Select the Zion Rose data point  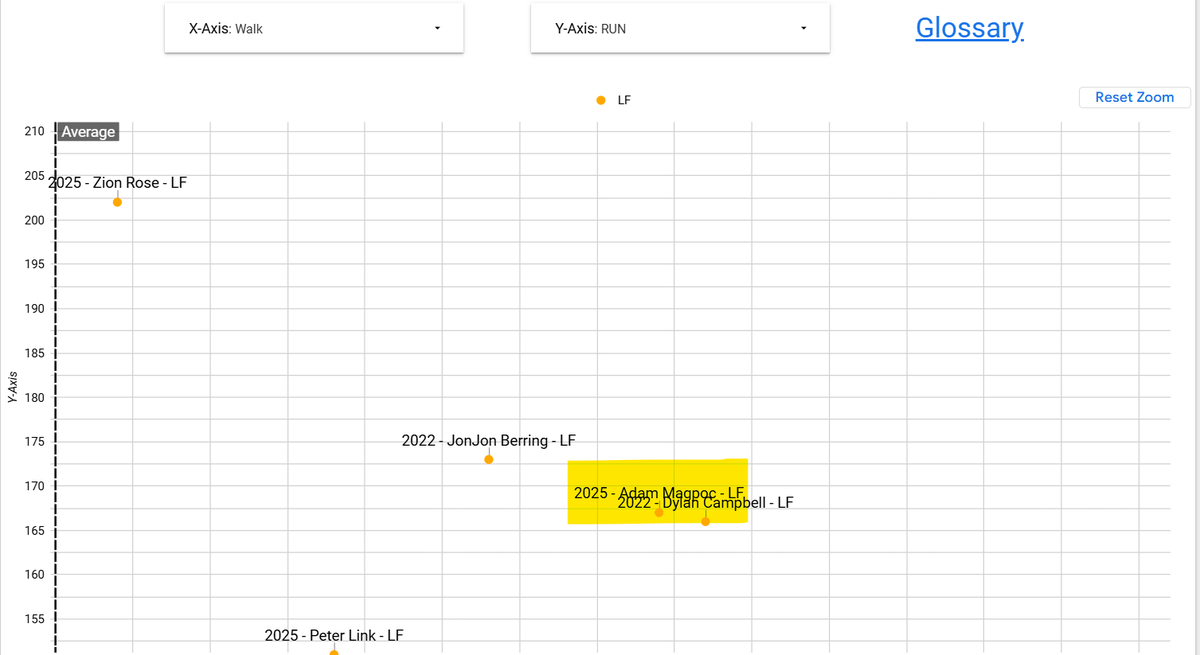tap(117, 202)
